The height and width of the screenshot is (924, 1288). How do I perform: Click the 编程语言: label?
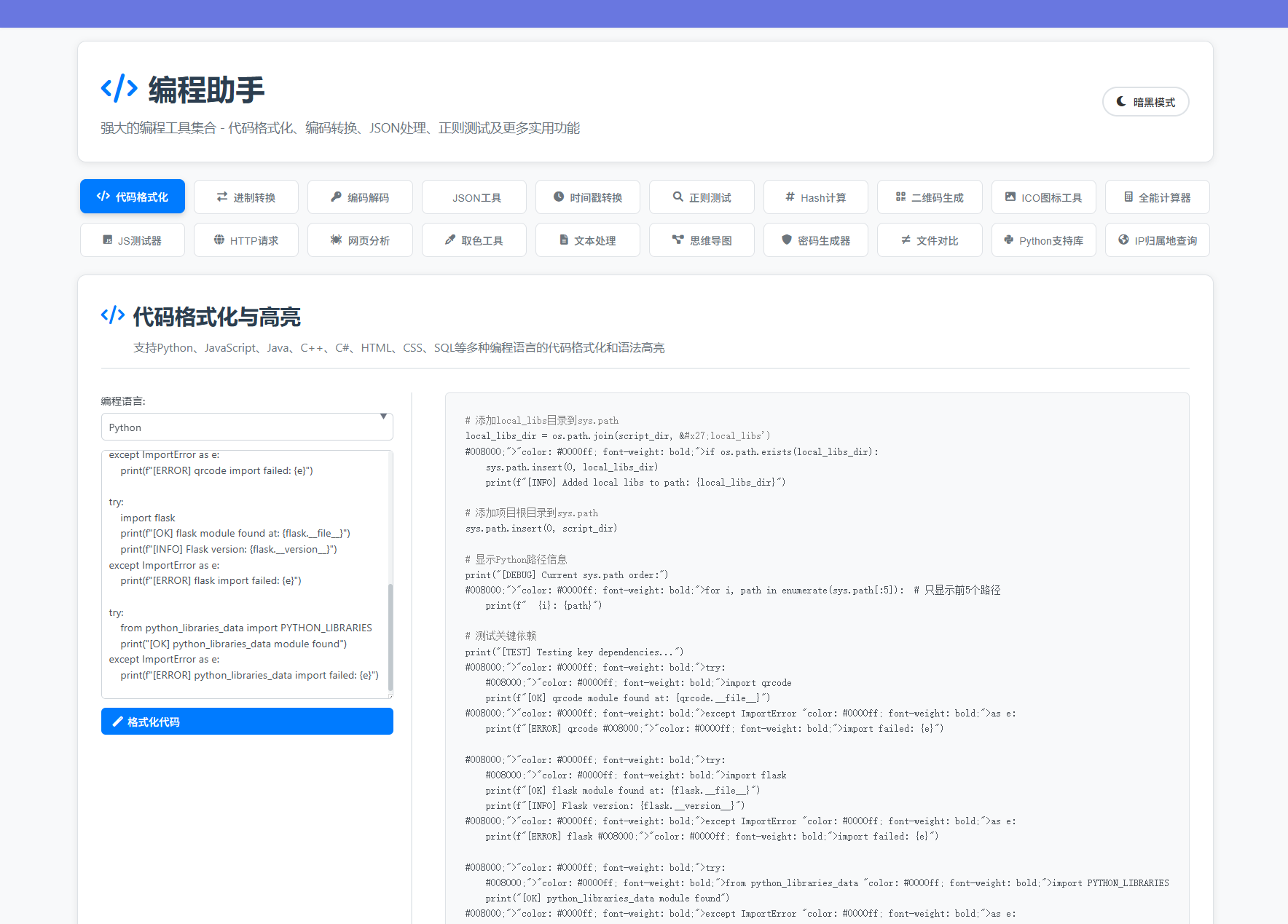click(x=123, y=401)
